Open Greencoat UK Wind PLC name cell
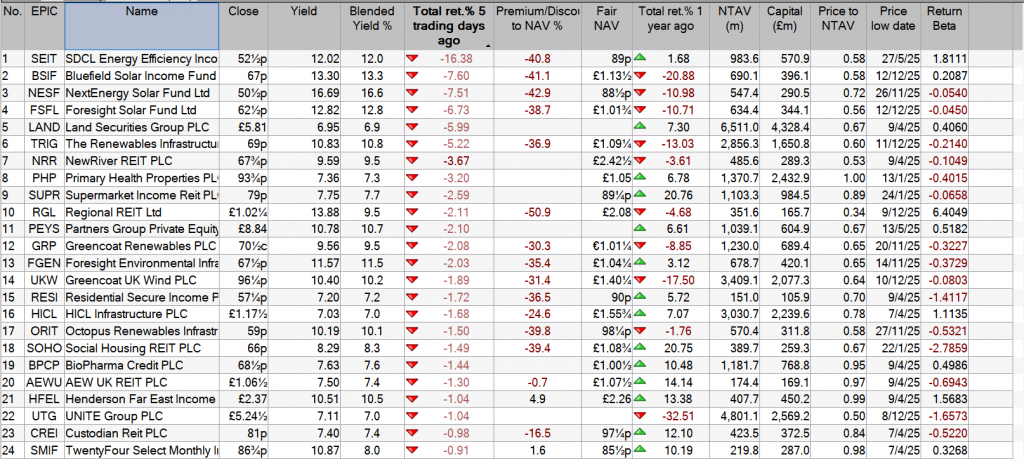 coord(141,281)
